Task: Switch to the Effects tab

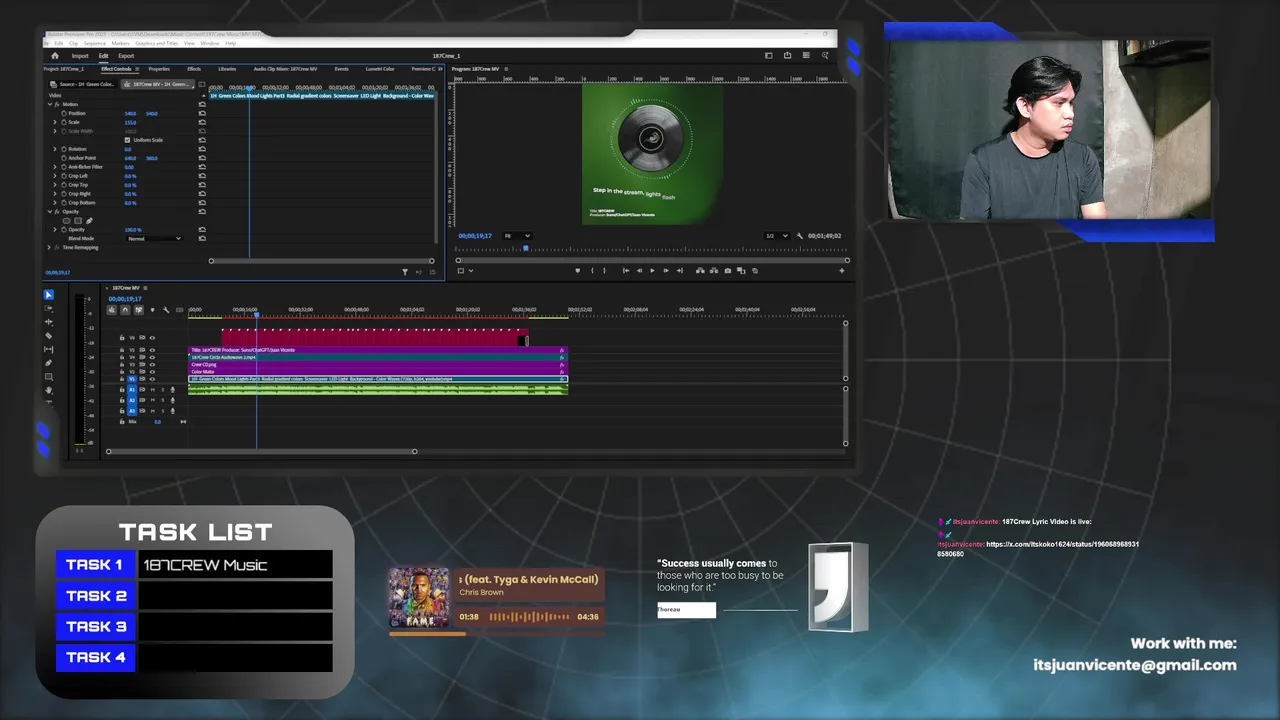Action: pos(194,69)
